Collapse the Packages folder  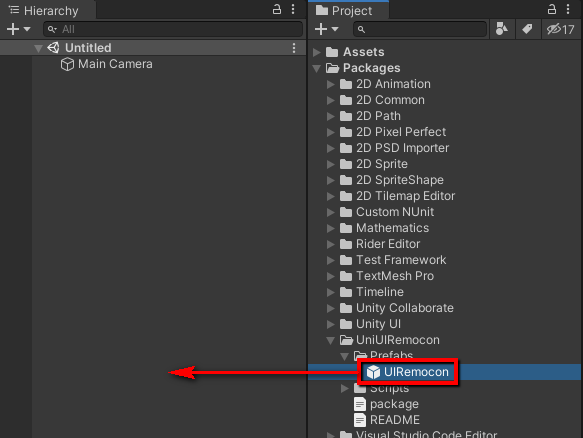[317, 68]
